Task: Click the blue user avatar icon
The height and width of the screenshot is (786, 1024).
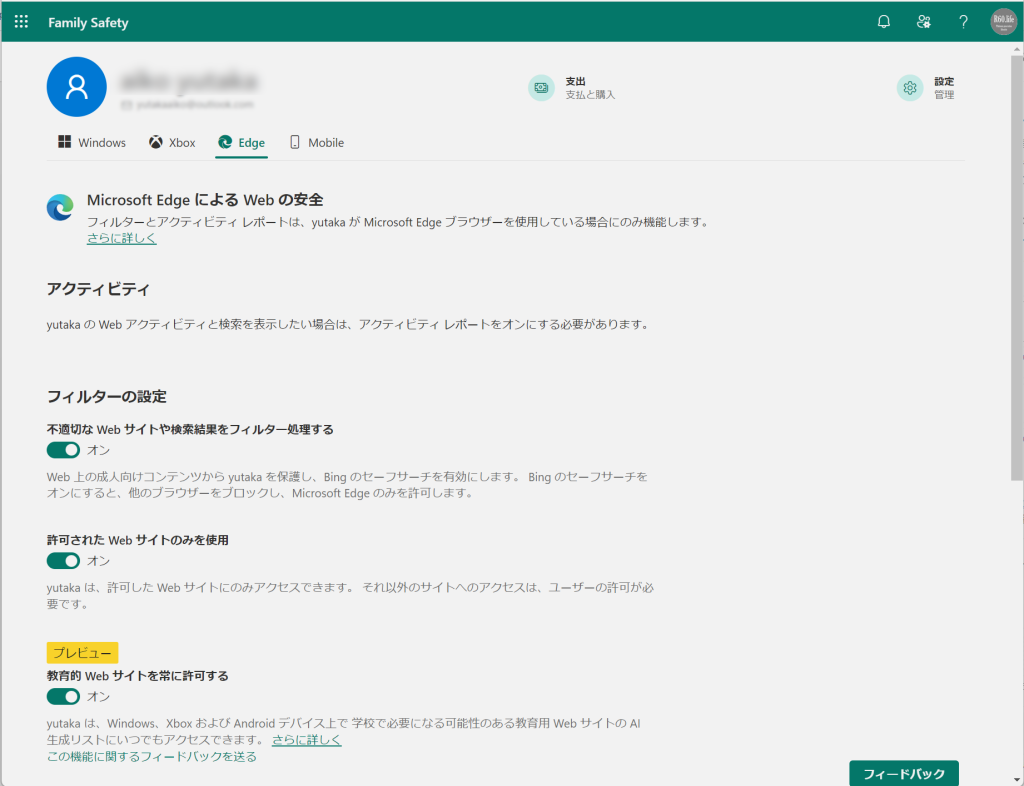Action: (x=76, y=87)
